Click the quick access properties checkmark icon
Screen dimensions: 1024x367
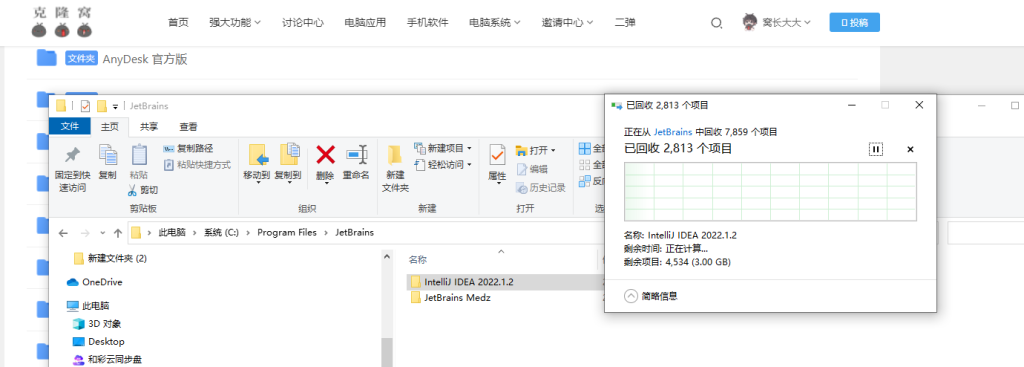(x=85, y=106)
